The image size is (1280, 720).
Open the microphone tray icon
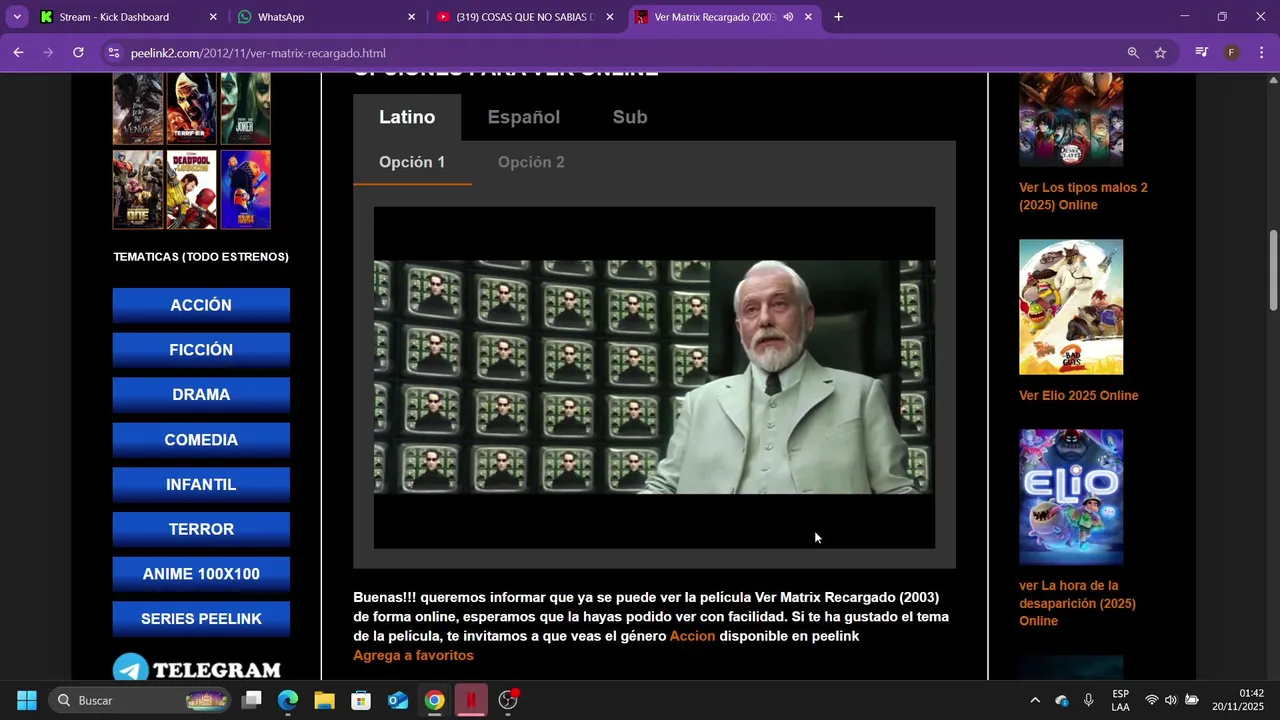(x=1089, y=700)
